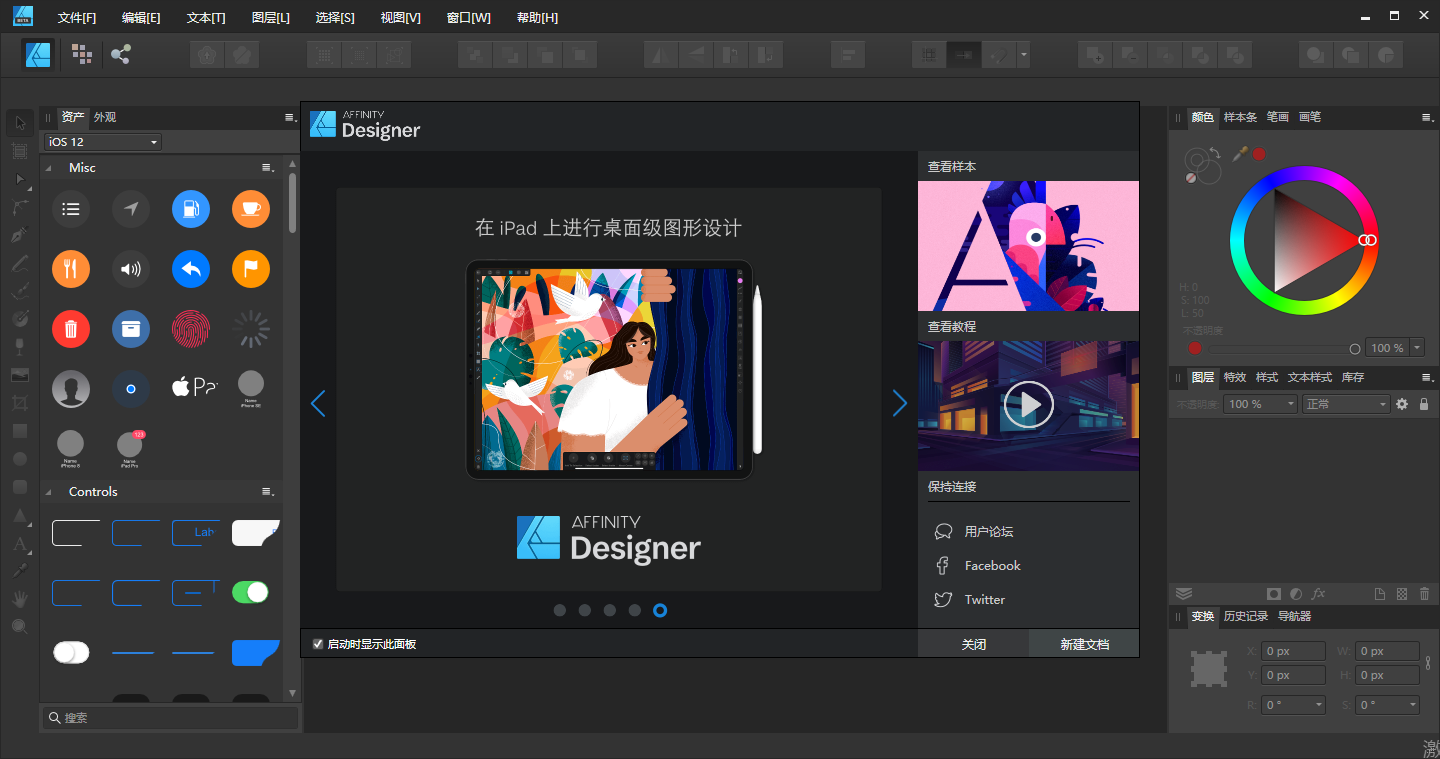Click the Designer Persona icon in toolbar
Screen dimensions: 1440x759
(39, 54)
